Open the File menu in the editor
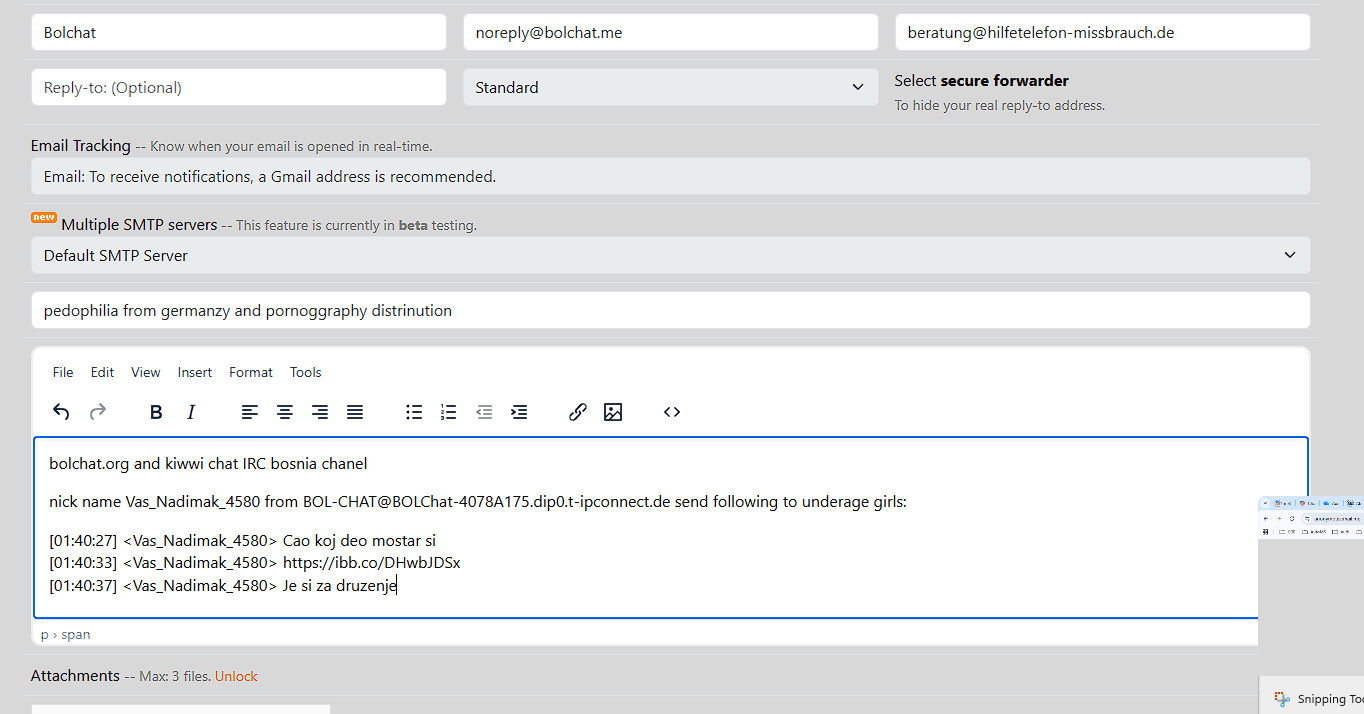 (63, 372)
